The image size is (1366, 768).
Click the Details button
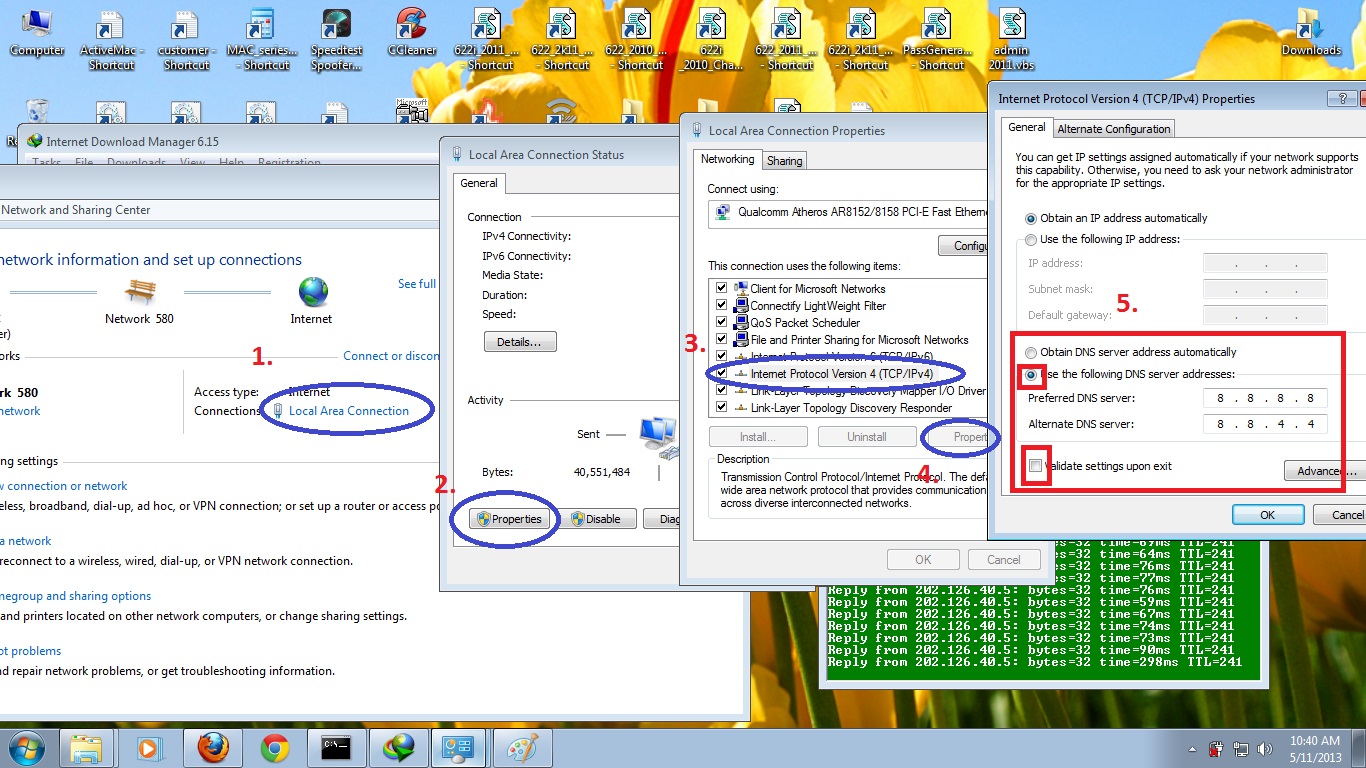pos(519,342)
